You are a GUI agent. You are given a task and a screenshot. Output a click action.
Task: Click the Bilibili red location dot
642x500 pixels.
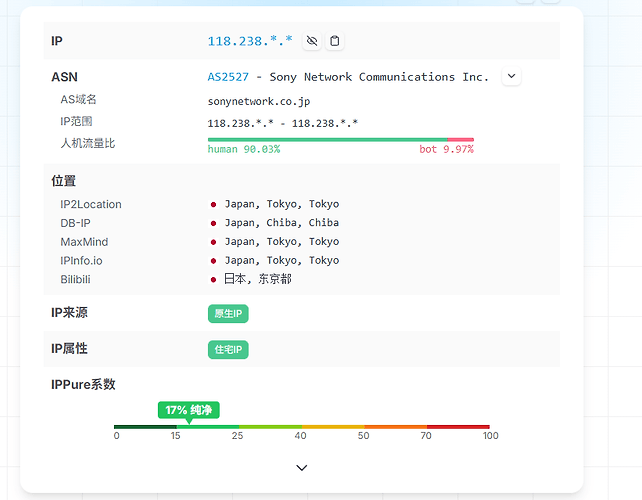tap(213, 280)
